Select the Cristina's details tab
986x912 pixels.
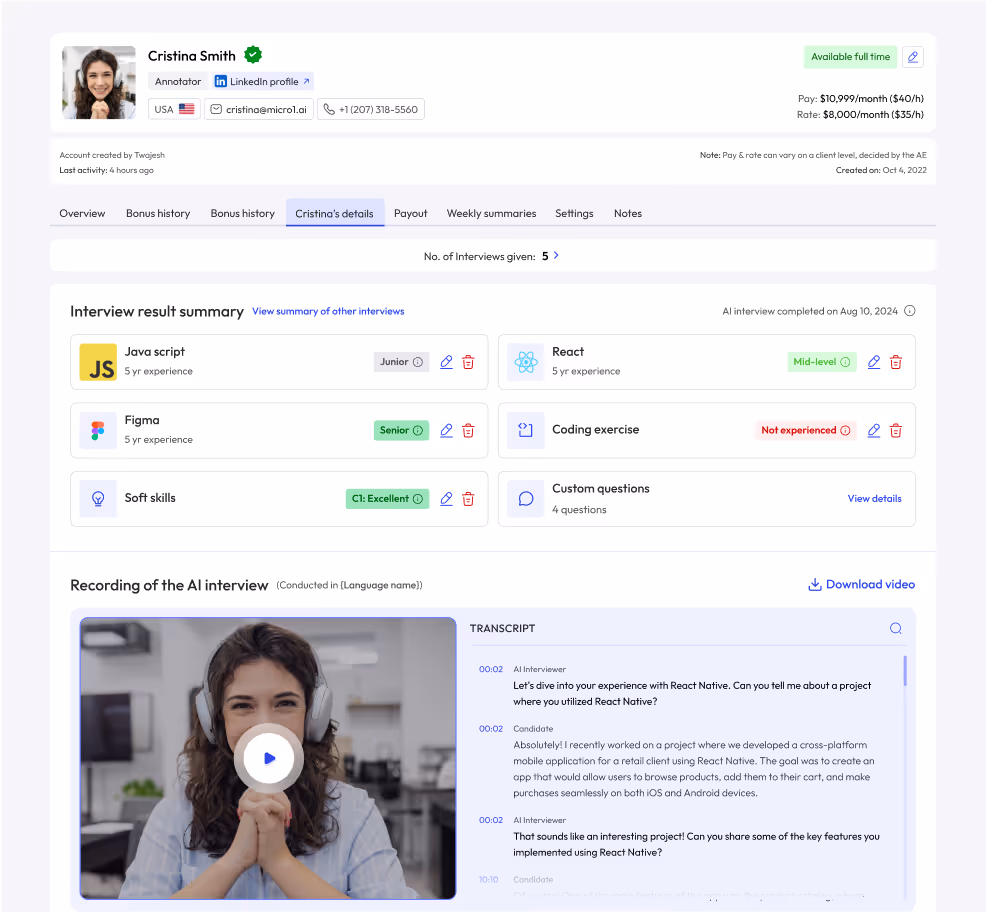(x=335, y=213)
